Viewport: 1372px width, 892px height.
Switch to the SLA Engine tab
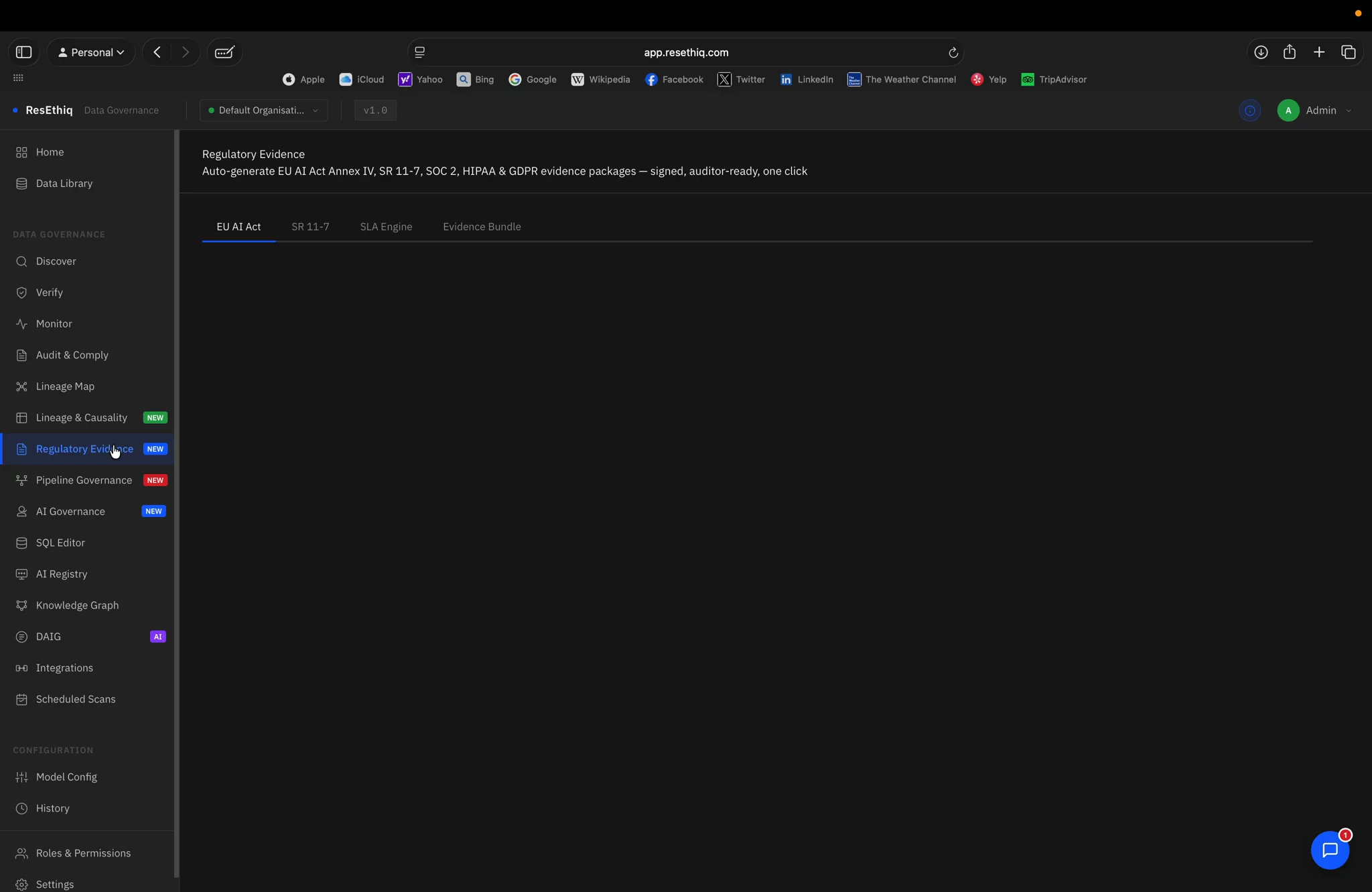386,226
